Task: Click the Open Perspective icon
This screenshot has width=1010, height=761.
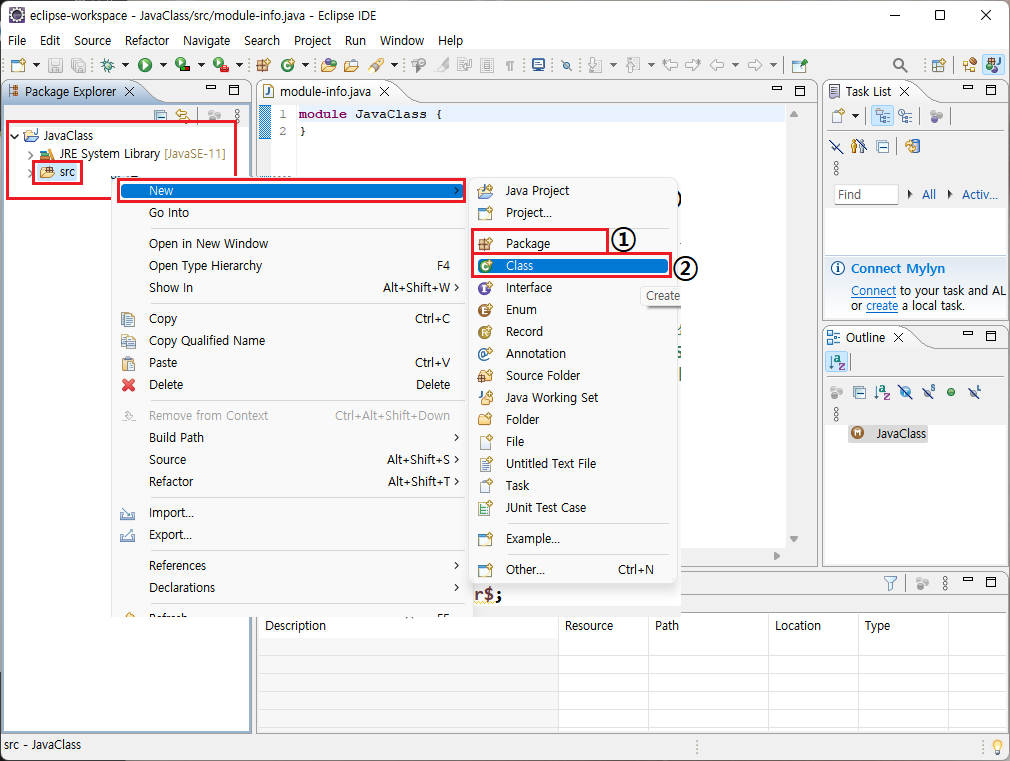Action: click(x=939, y=65)
